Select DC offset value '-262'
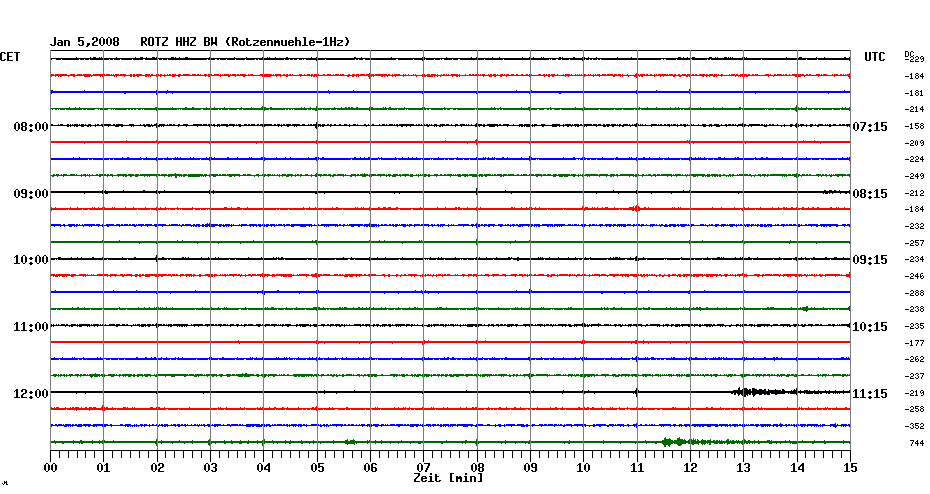 pos(915,359)
